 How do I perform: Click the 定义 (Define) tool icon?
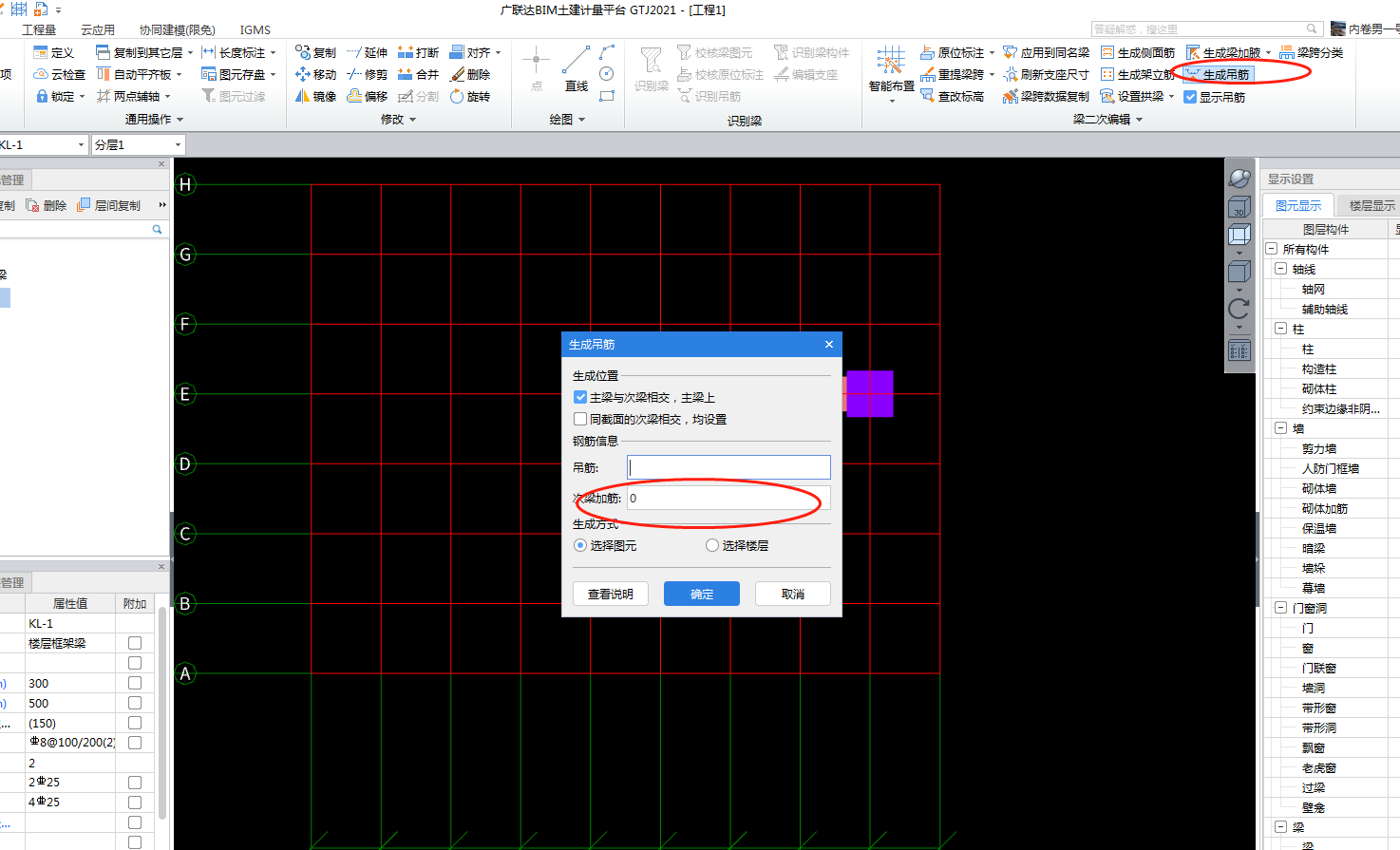53,52
